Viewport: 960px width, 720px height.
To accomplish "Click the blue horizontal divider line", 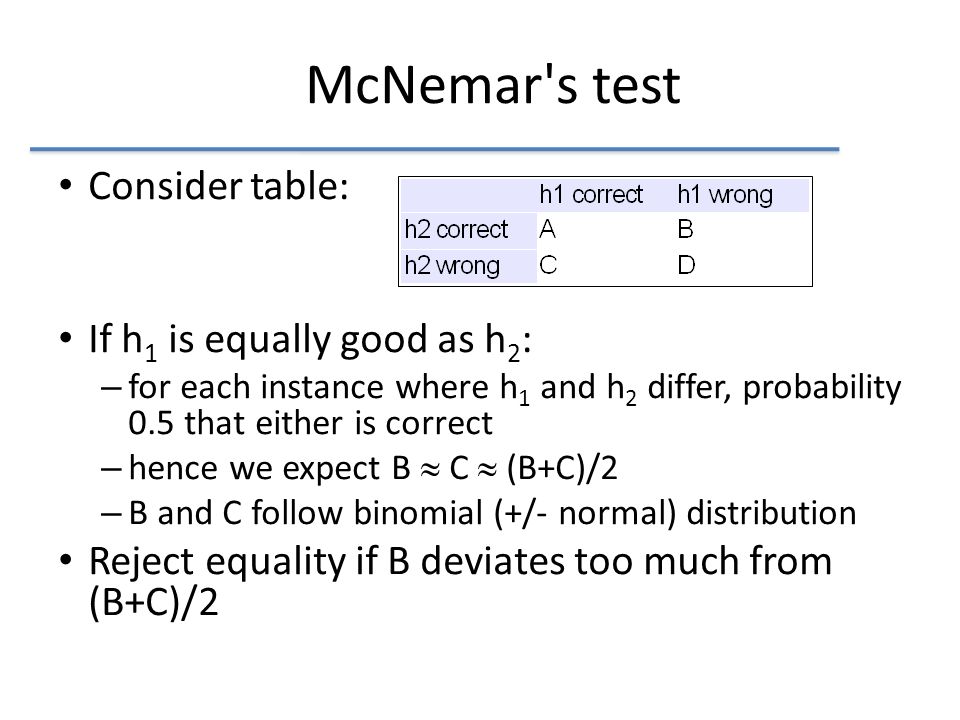I will pyautogui.click(x=435, y=149).
